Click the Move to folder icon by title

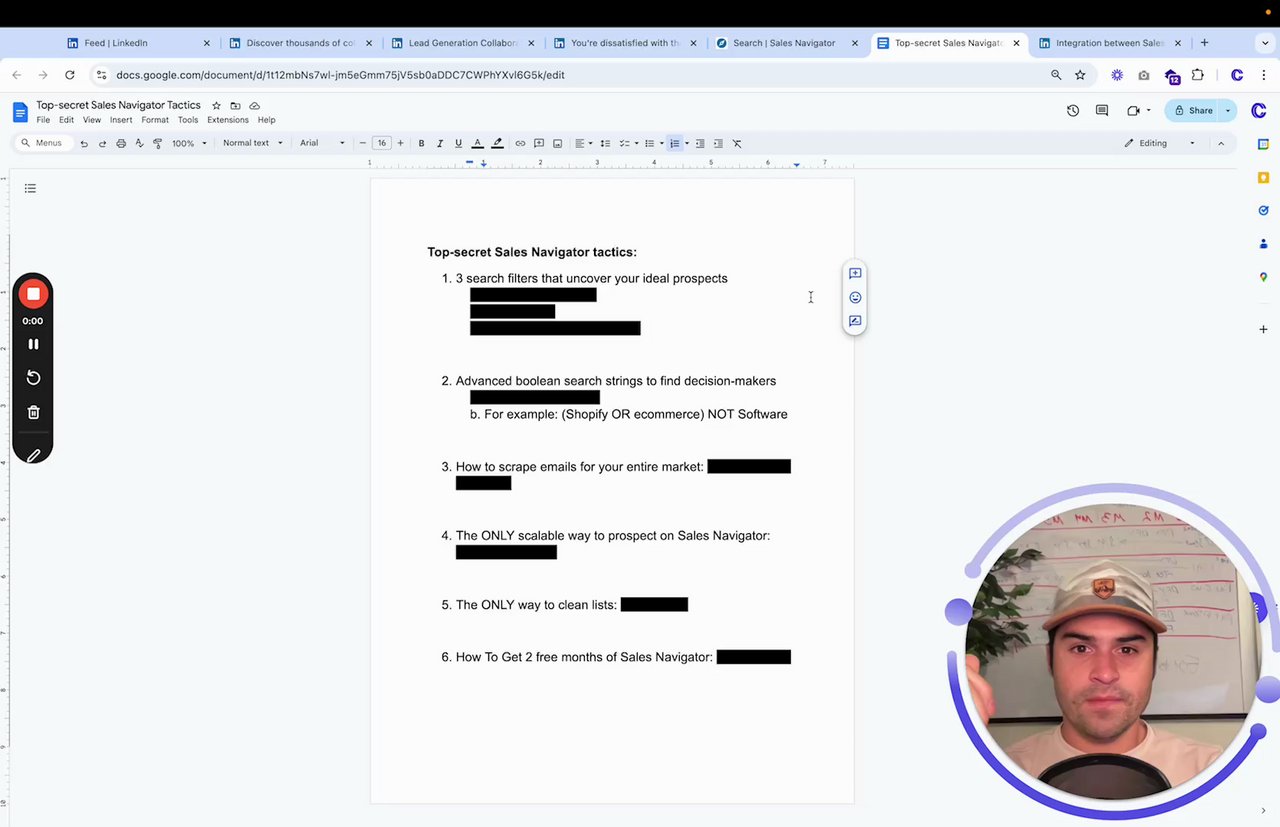tap(235, 105)
